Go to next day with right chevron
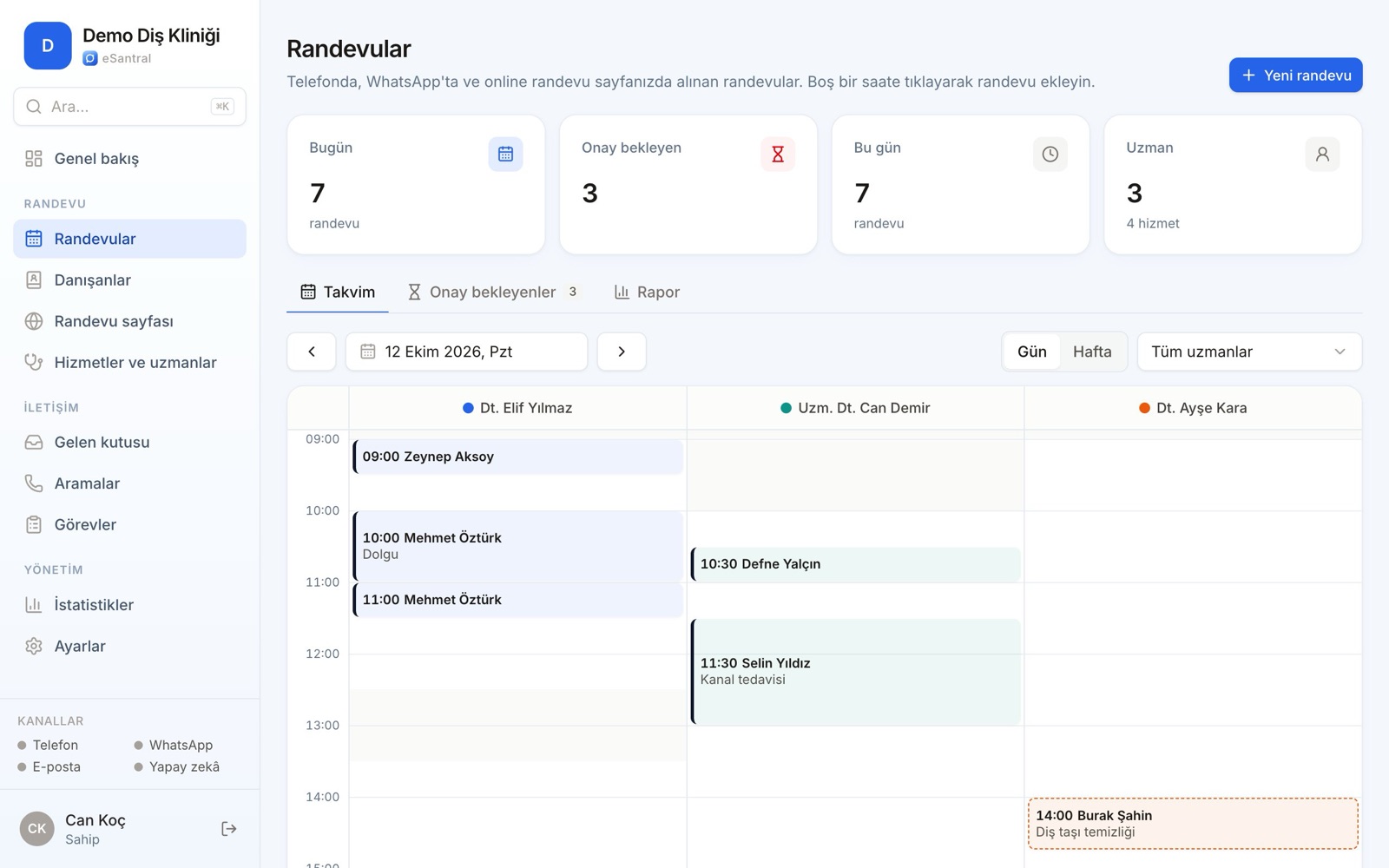 622,352
